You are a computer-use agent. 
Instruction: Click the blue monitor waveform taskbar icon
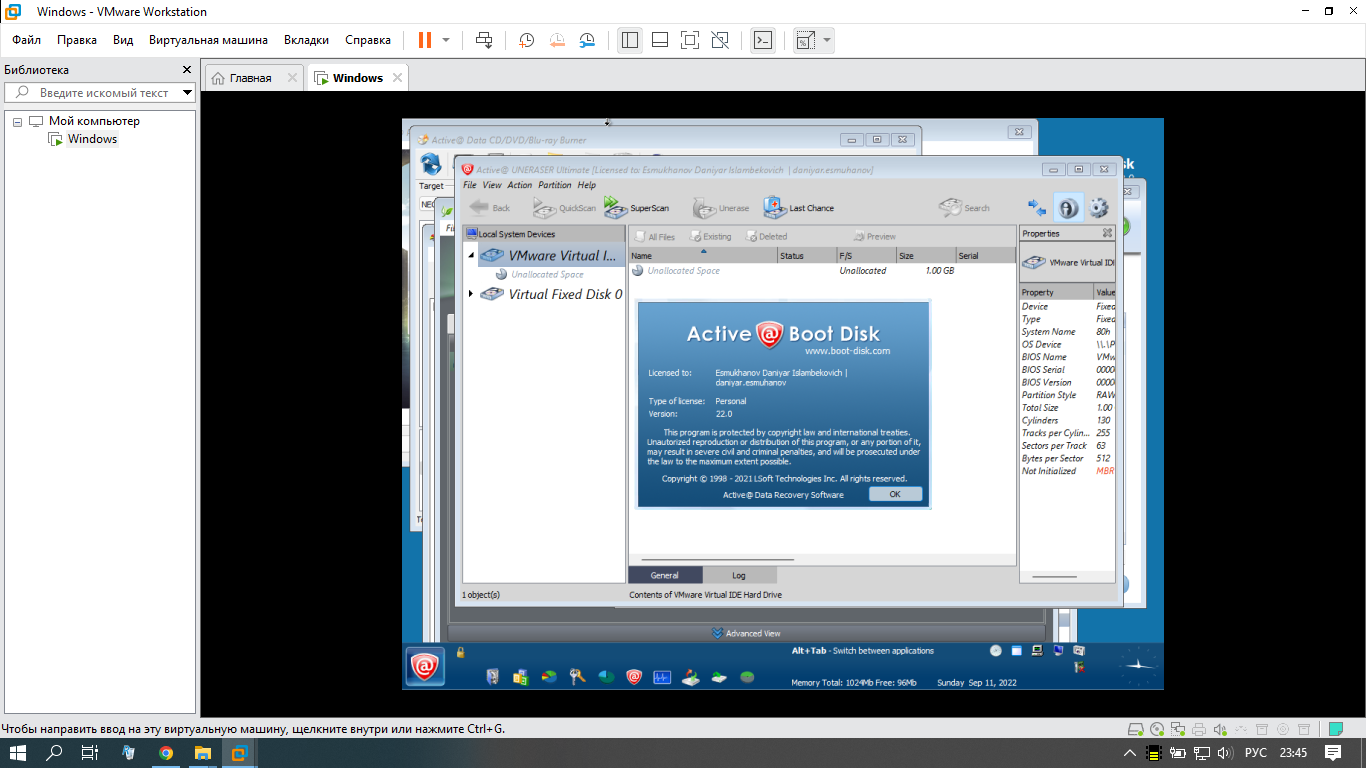click(662, 677)
